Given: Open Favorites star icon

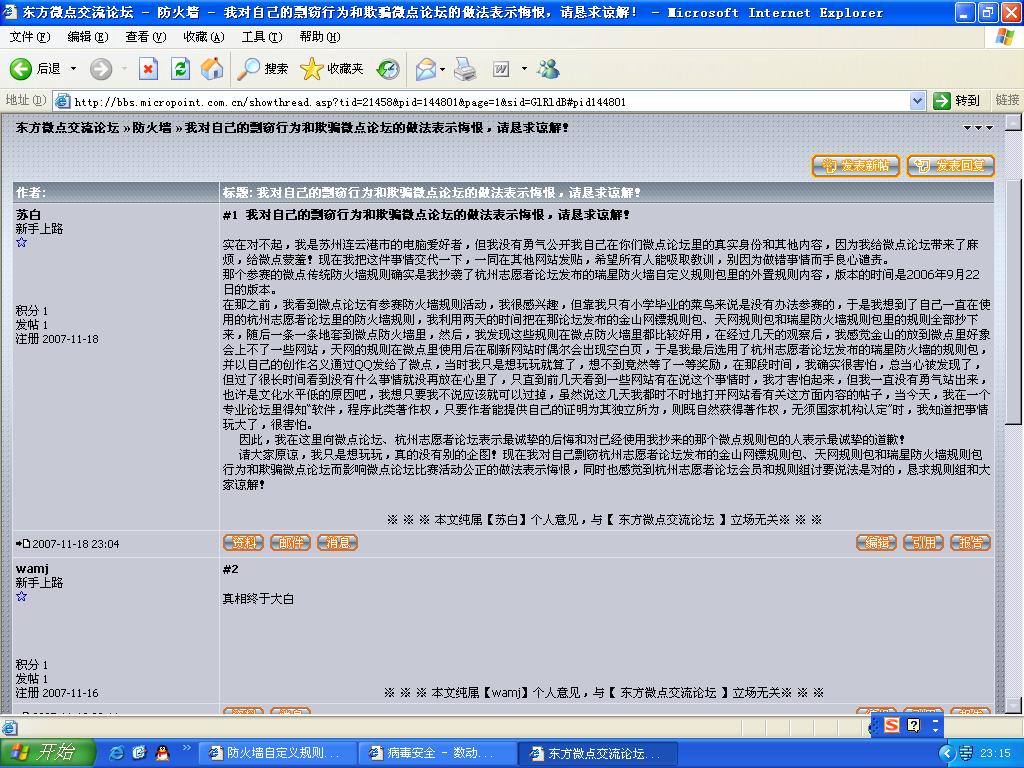Looking at the screenshot, I should tap(312, 69).
